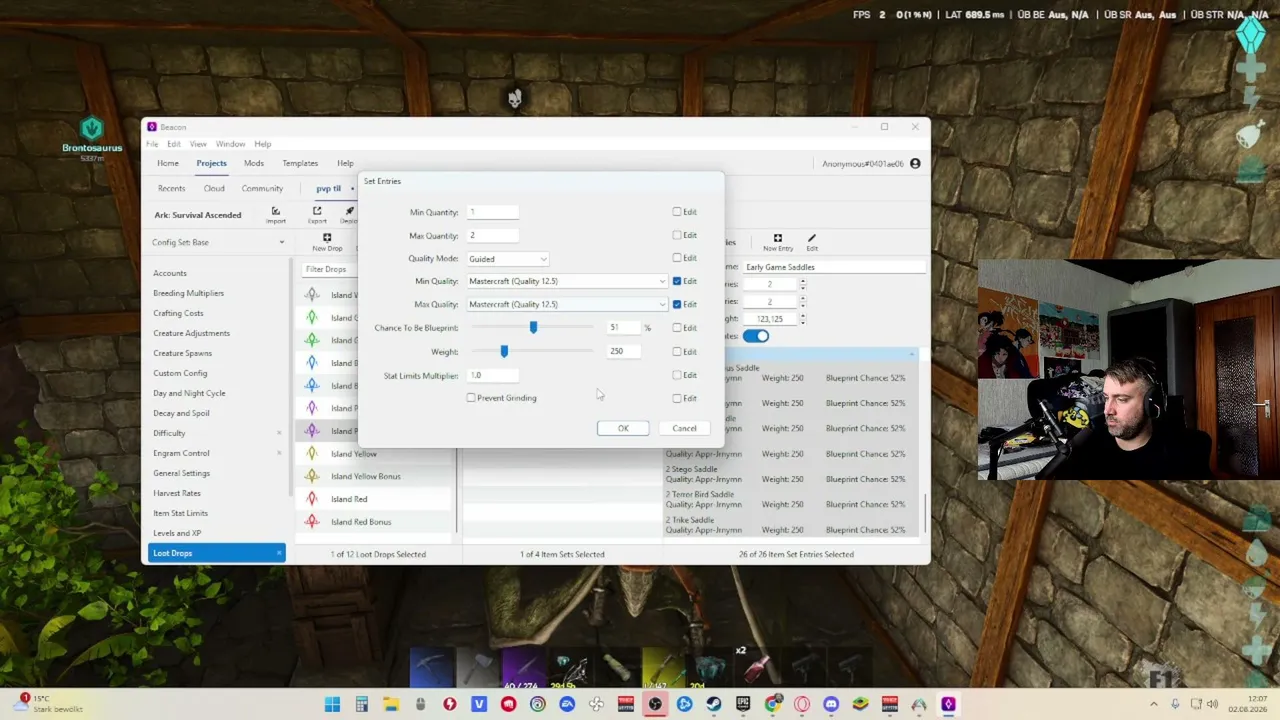Screen dimensions: 1280x720
Task: Click the Chance To Be Blueprint slider handle
Action: (533, 327)
